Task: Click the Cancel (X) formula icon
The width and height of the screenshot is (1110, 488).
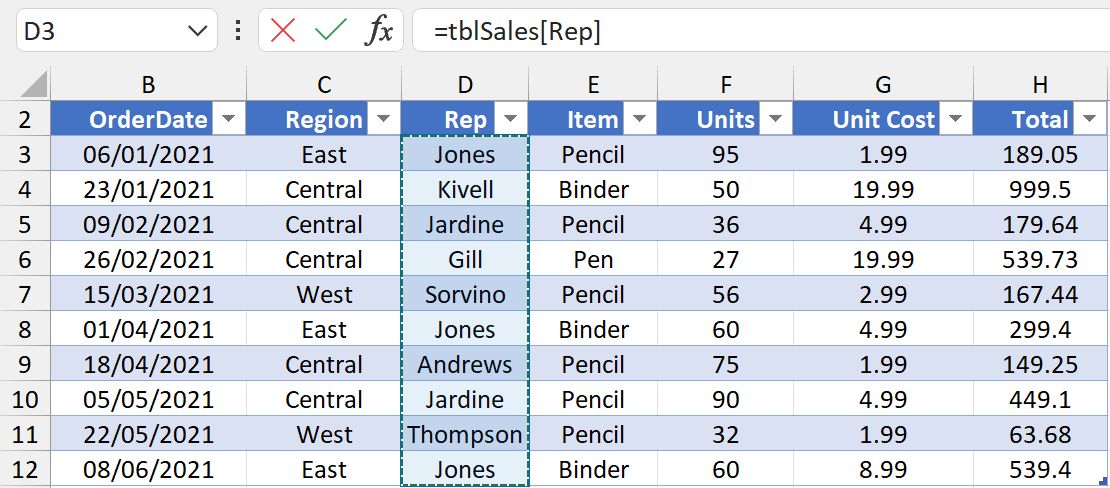Action: pos(284,31)
